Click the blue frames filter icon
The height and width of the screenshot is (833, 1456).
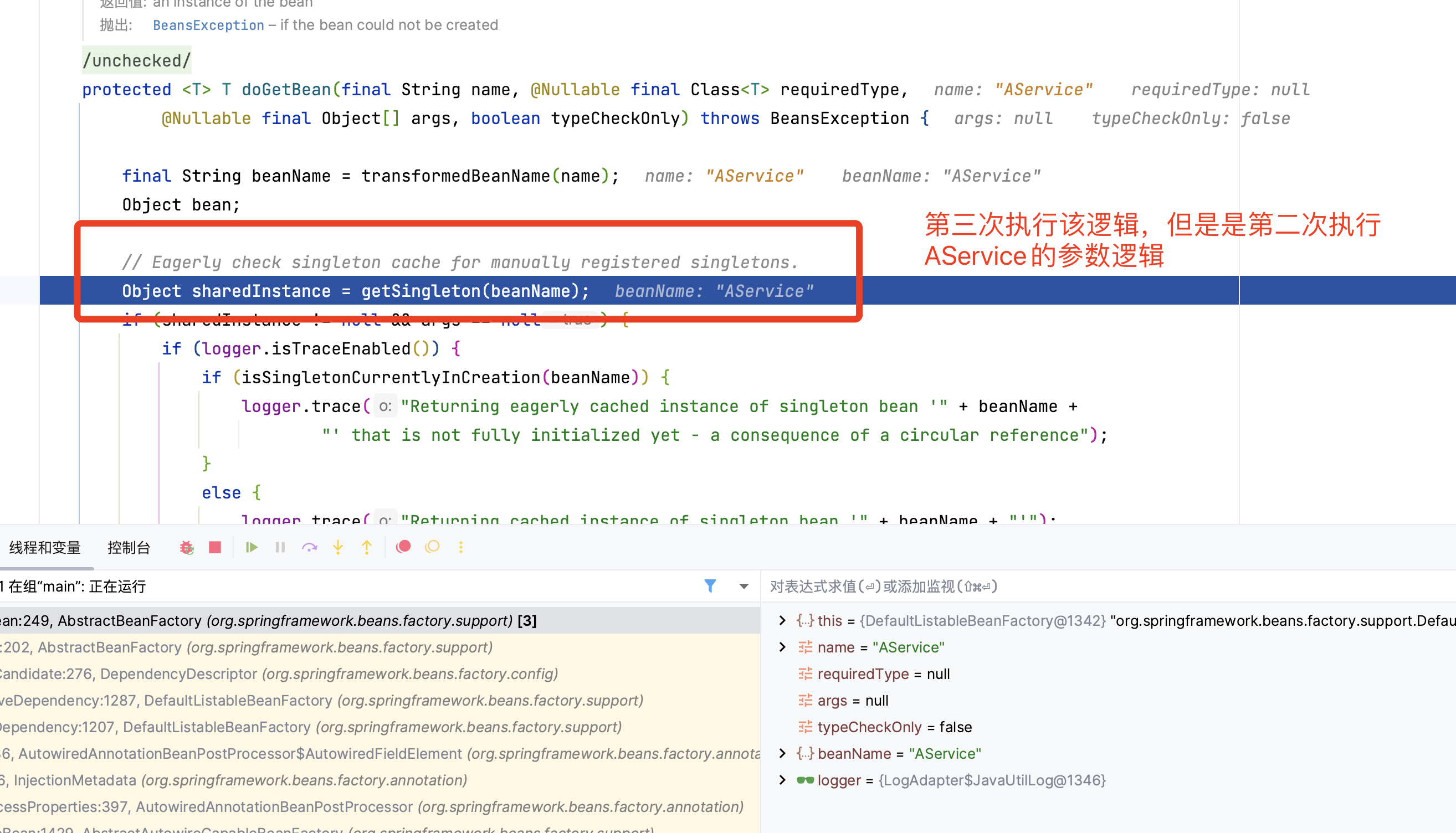point(710,586)
